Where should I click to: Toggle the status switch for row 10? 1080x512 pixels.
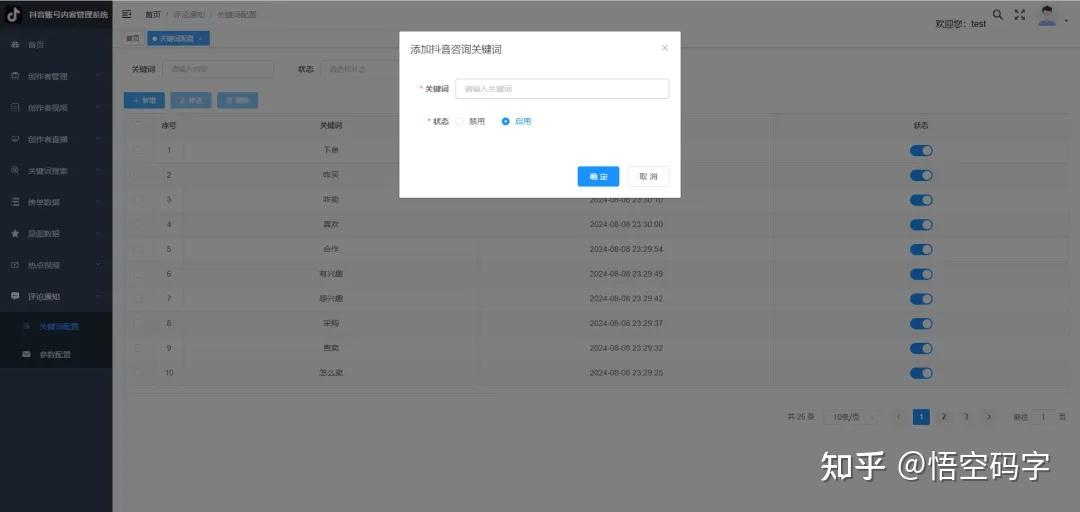921,373
